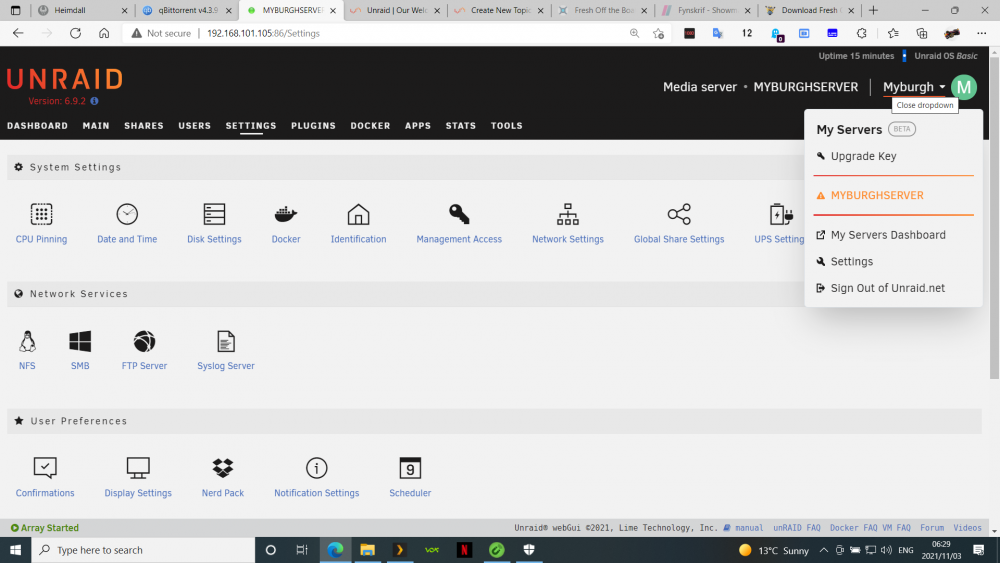
Task: Open the Docker FAQ footer link
Action: pyautogui.click(x=853, y=528)
